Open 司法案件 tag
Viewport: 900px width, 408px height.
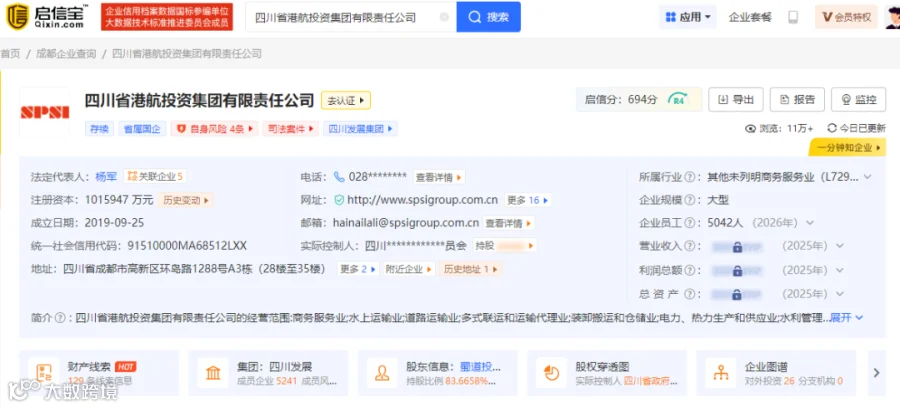290,129
